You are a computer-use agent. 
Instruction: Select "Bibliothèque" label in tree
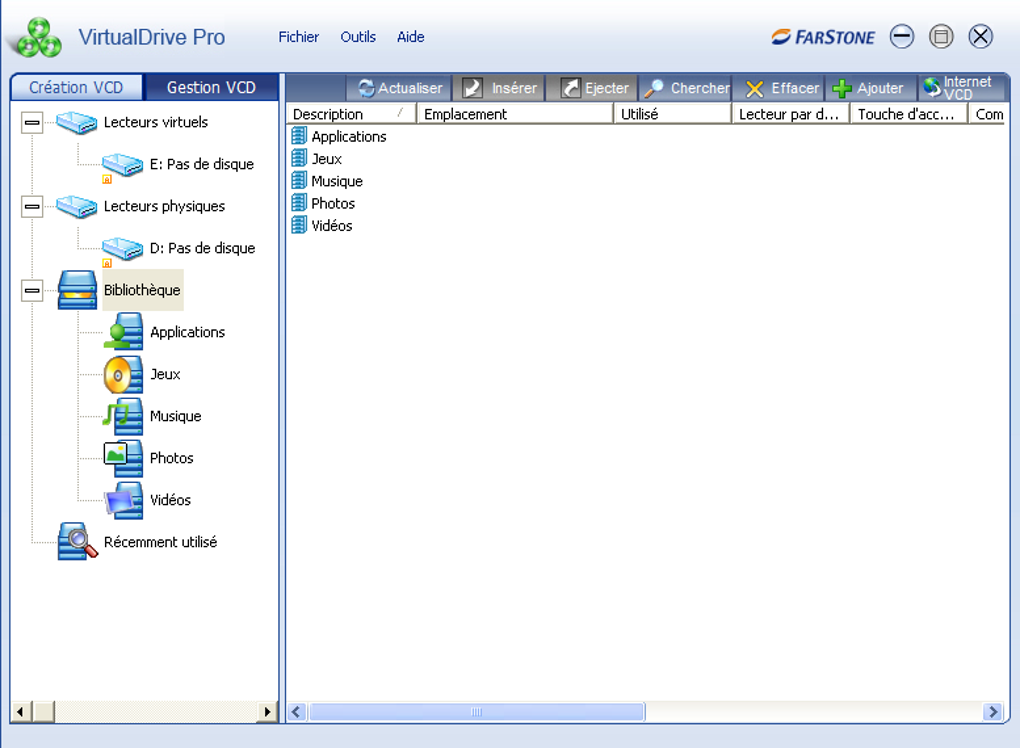(142, 290)
